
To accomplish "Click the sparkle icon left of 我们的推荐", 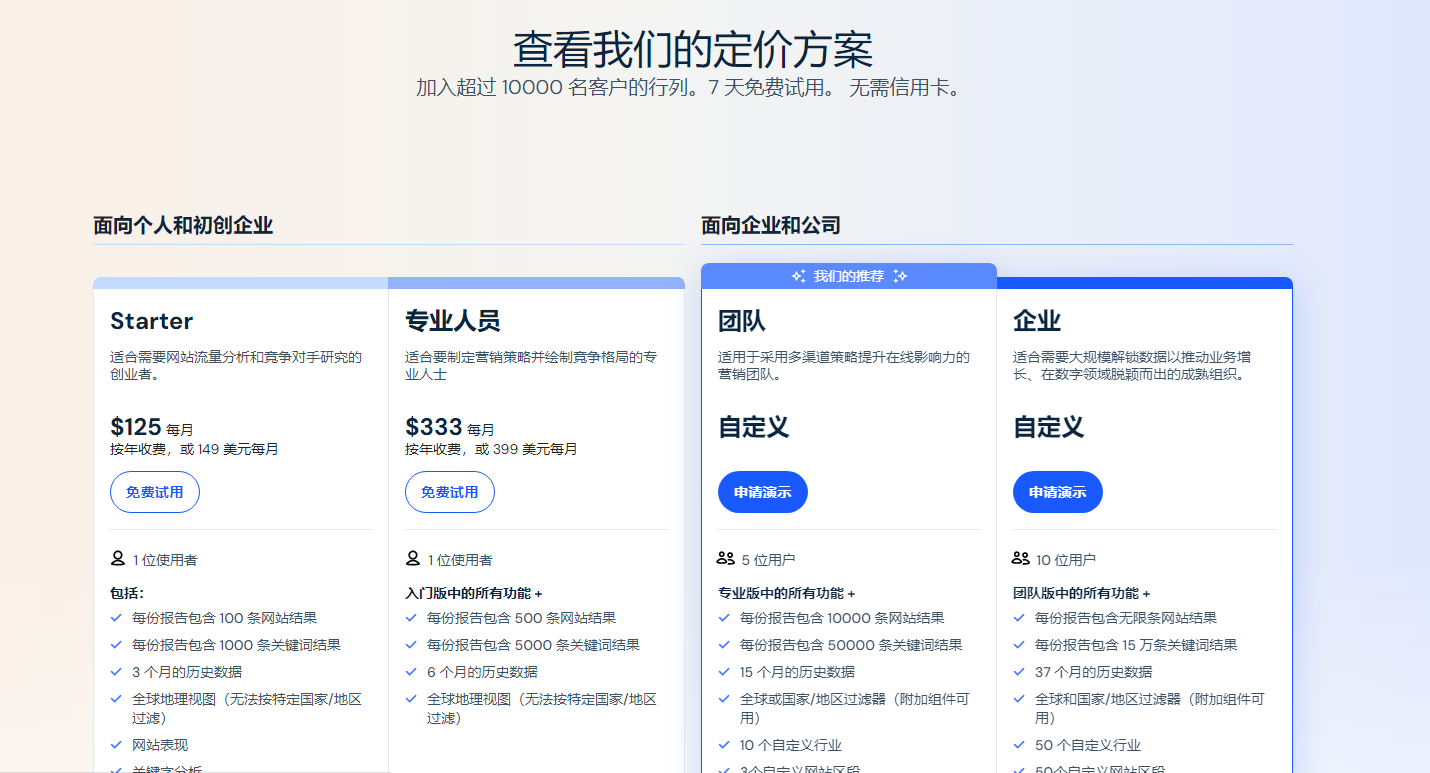I will (x=798, y=277).
